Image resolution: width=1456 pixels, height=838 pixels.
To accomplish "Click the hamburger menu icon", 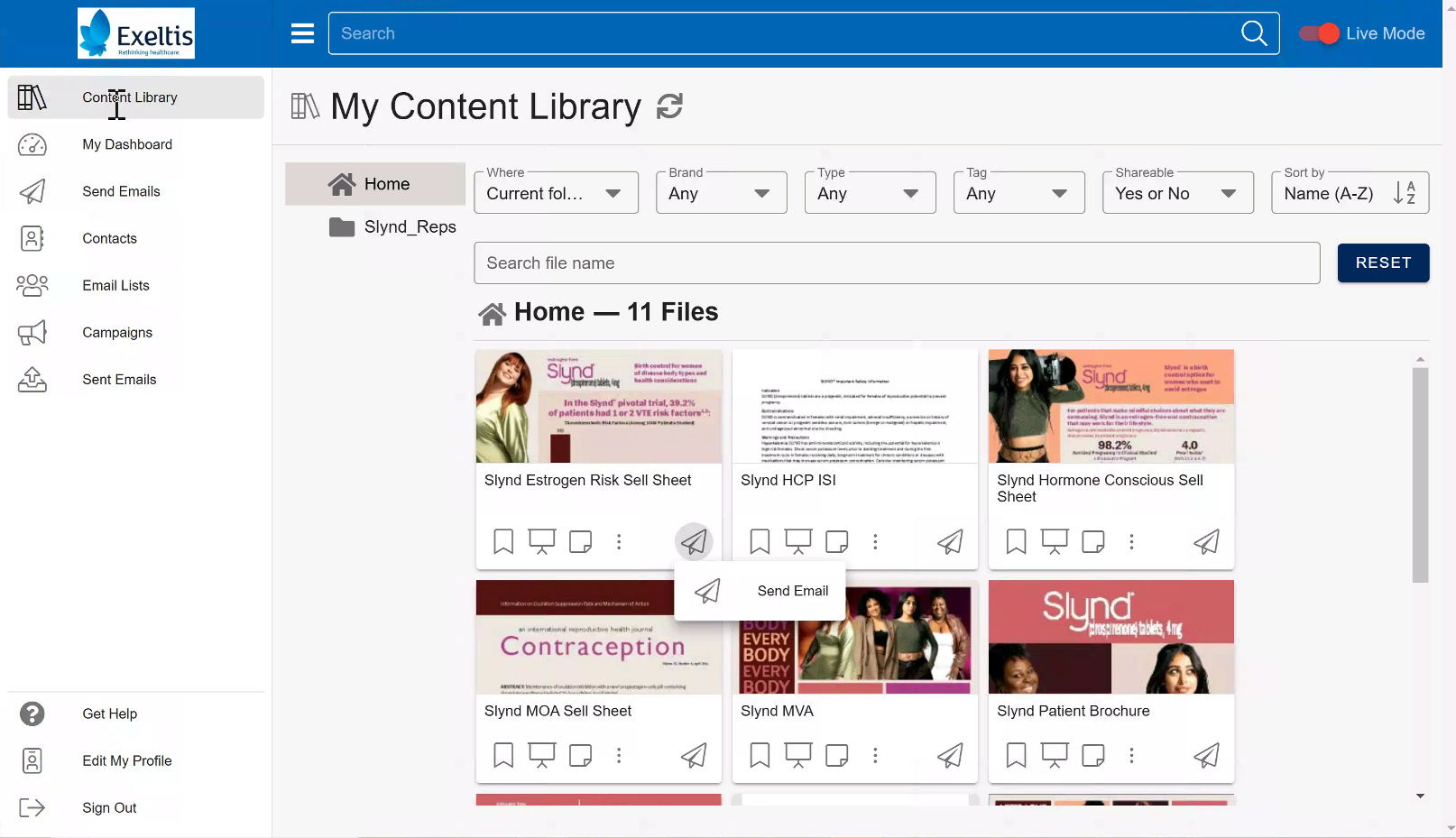I will pos(302,33).
